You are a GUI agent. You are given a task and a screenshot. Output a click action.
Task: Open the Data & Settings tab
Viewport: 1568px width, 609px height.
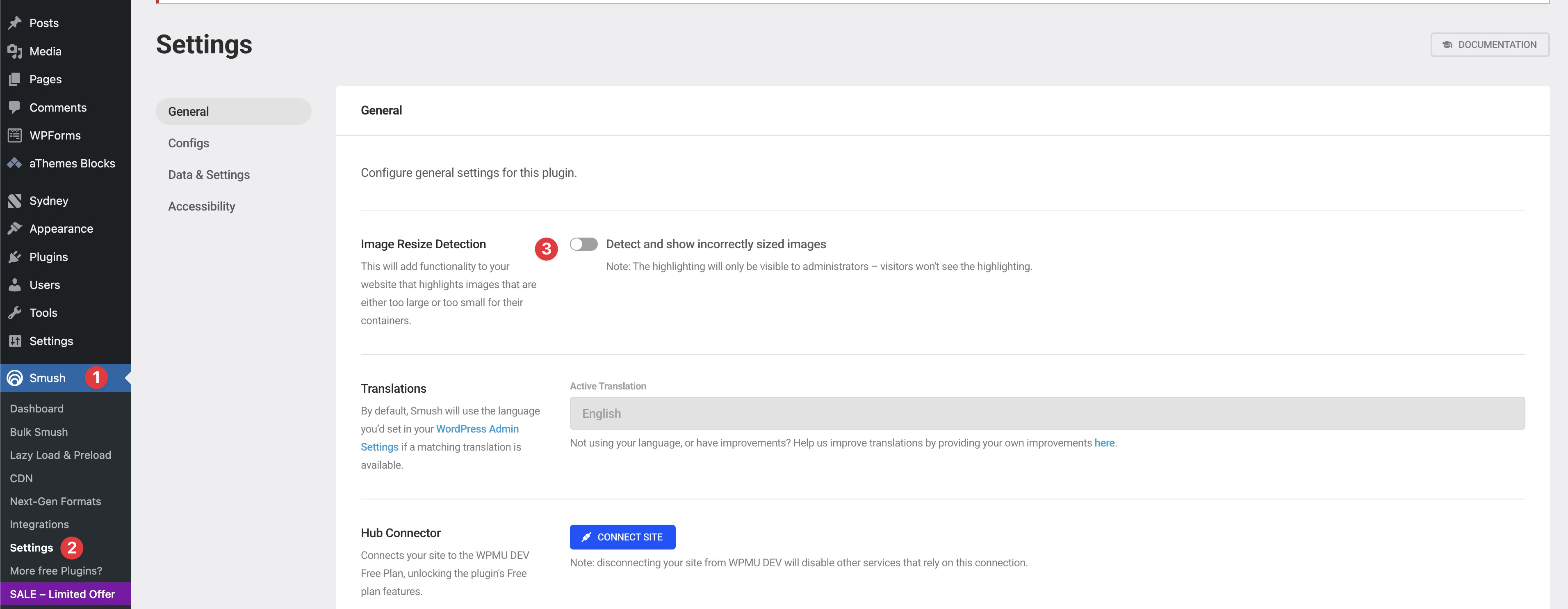pos(209,175)
